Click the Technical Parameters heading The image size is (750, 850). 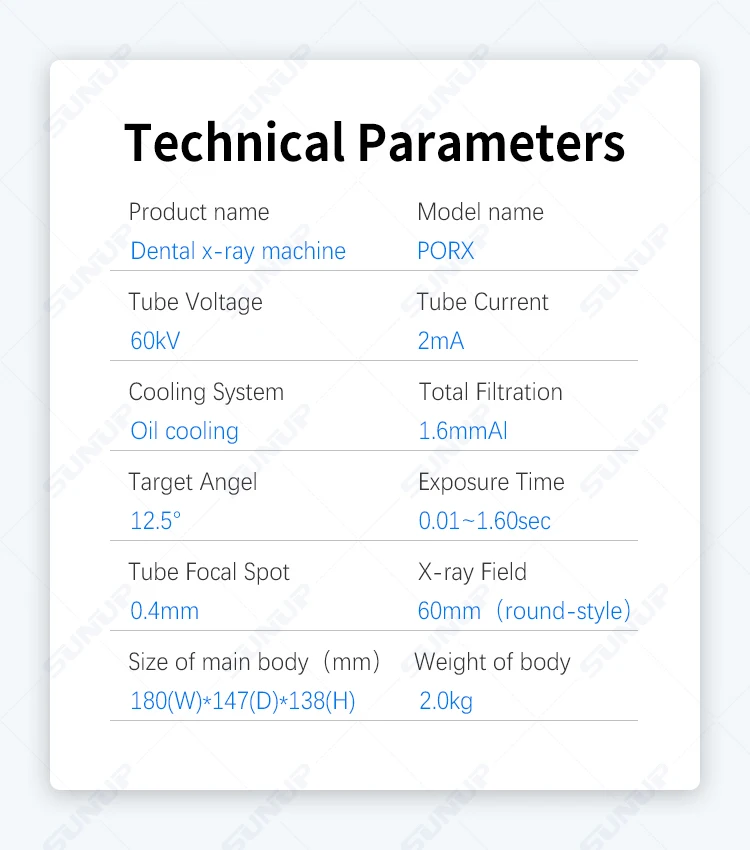click(375, 142)
